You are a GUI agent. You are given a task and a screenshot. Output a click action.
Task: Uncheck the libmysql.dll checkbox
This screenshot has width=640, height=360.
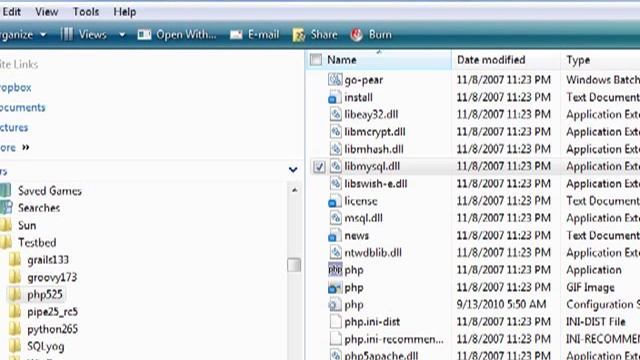(319, 167)
